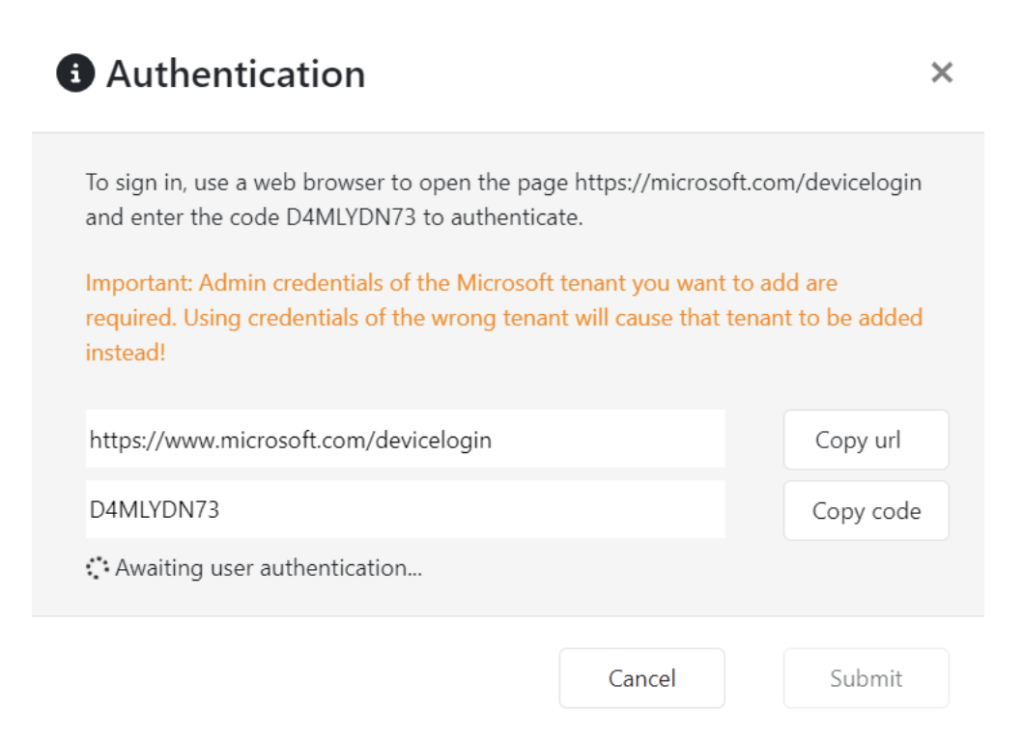The width and height of the screenshot is (1024, 742).
Task: Cancel the authentication dialog
Action: click(641, 678)
